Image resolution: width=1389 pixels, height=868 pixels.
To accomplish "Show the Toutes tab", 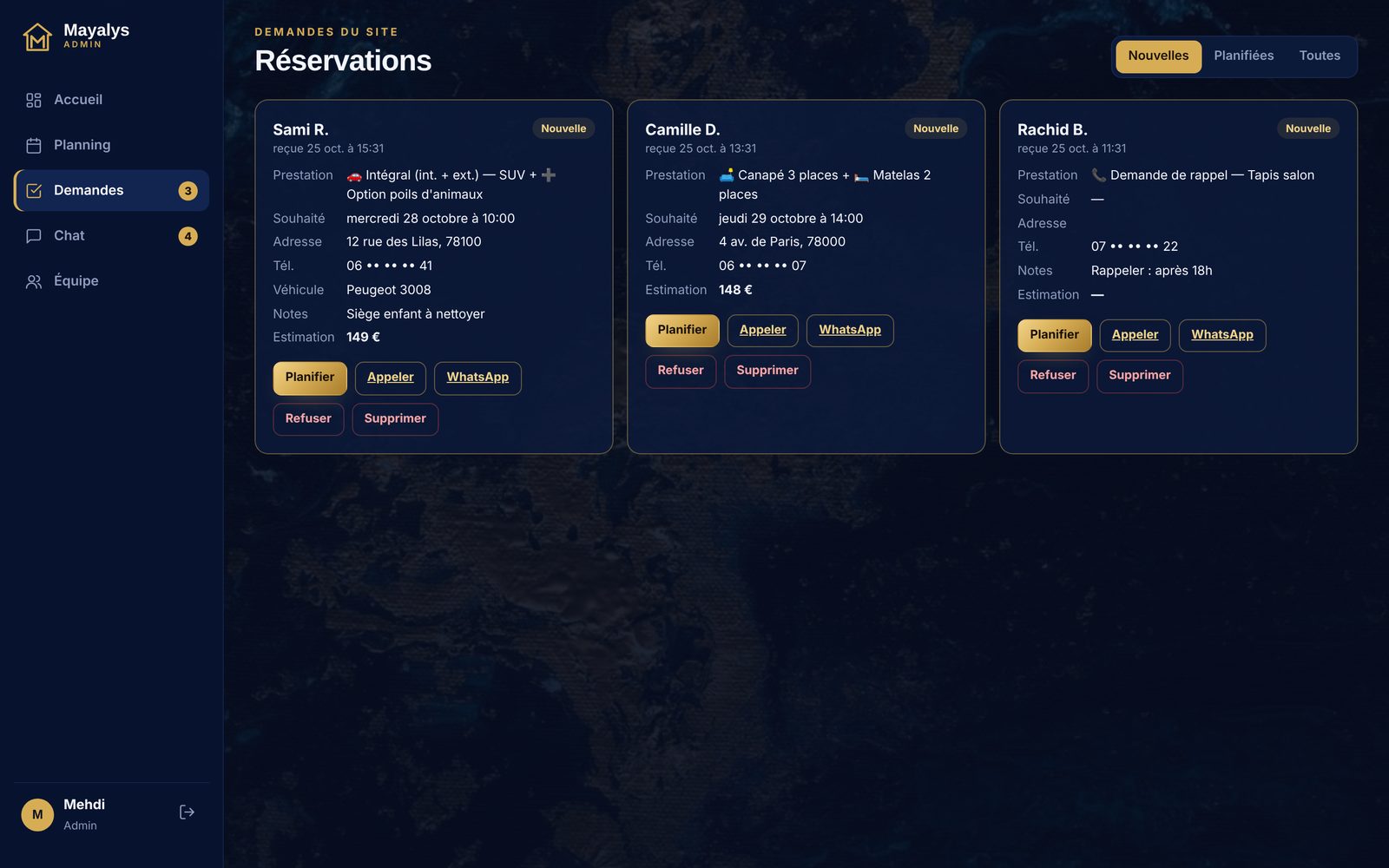I will (1320, 56).
